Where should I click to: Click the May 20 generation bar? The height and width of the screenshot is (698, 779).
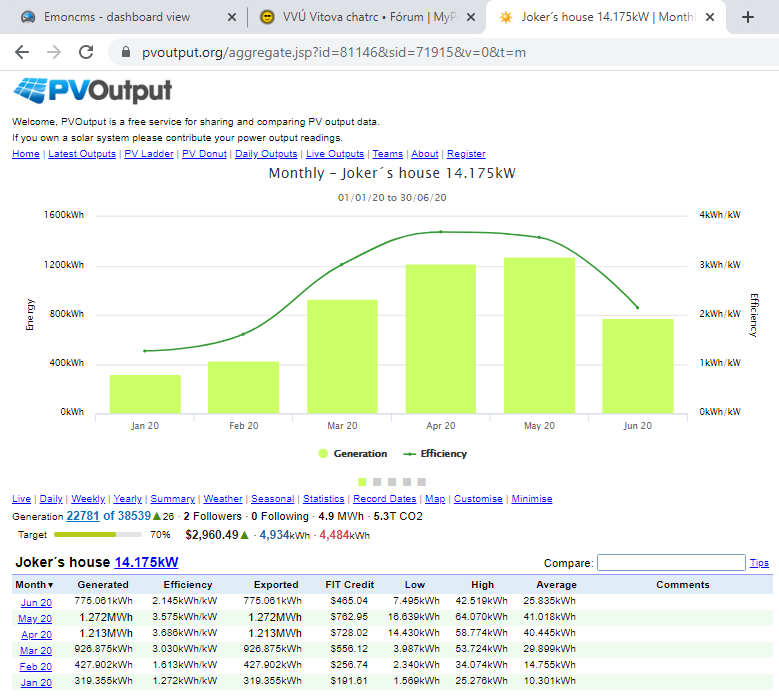point(539,335)
